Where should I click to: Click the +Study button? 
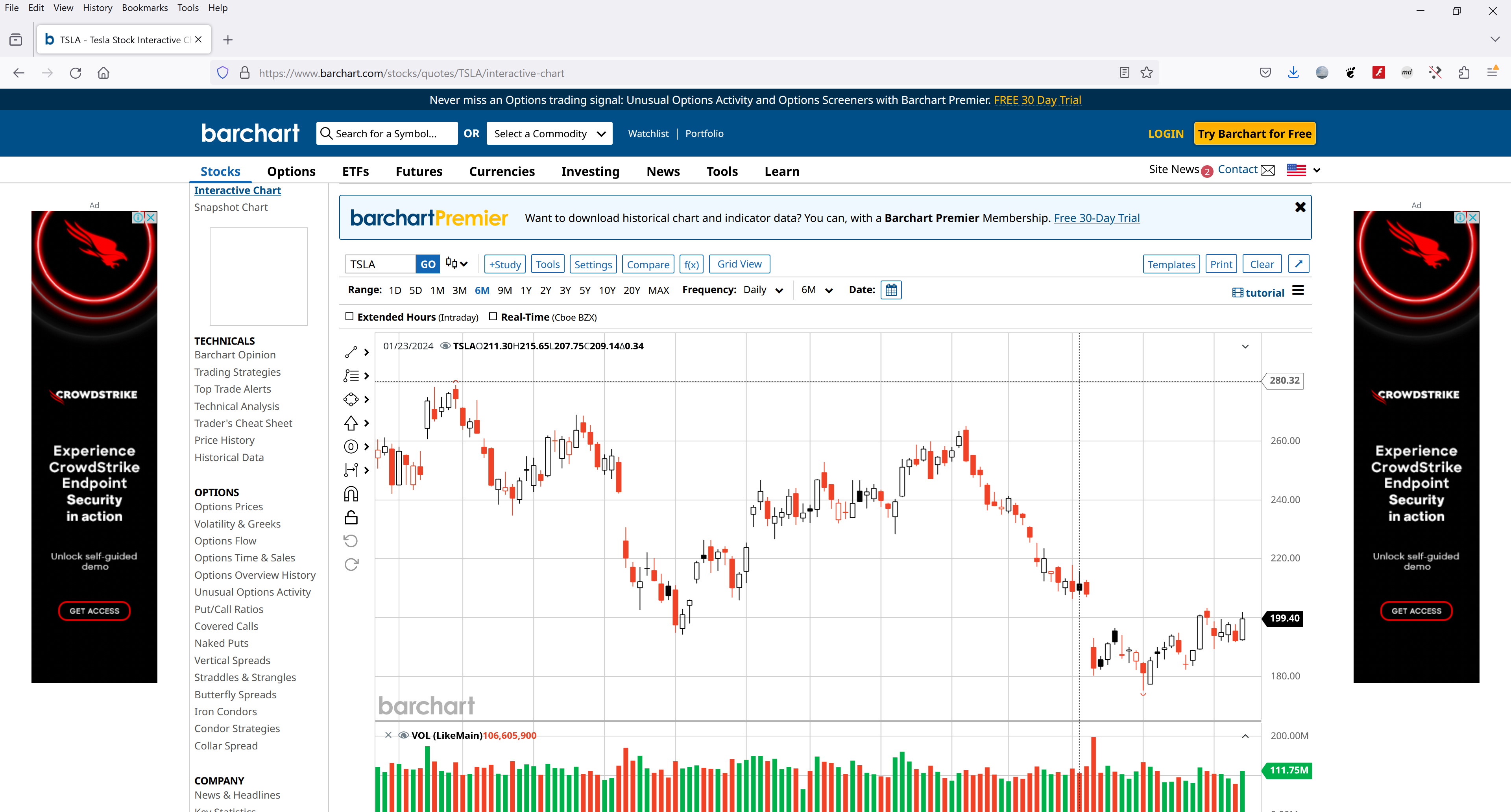pos(505,264)
